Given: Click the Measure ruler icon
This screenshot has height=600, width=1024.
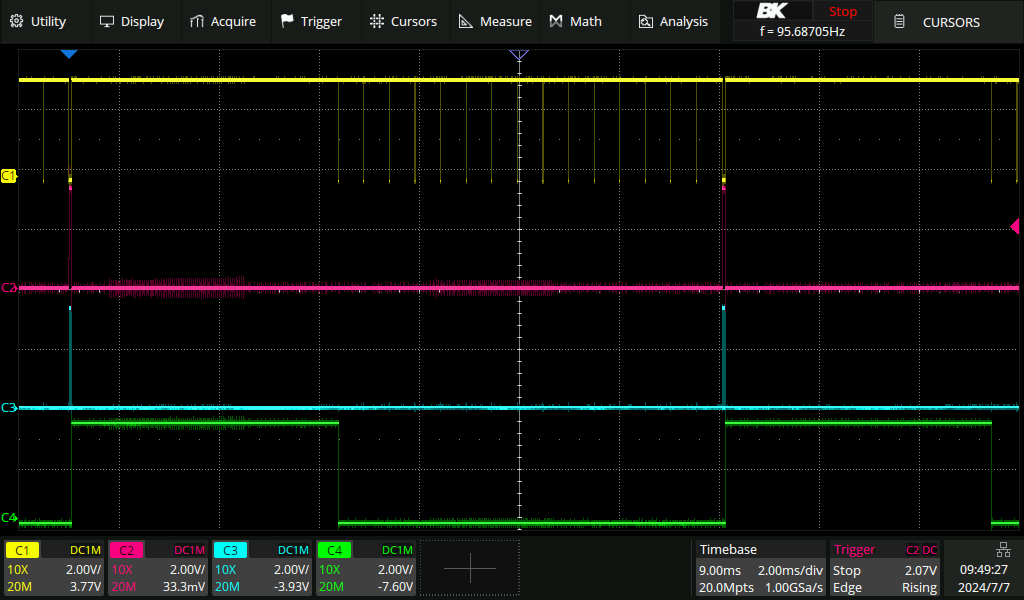Looking at the screenshot, I should point(466,22).
